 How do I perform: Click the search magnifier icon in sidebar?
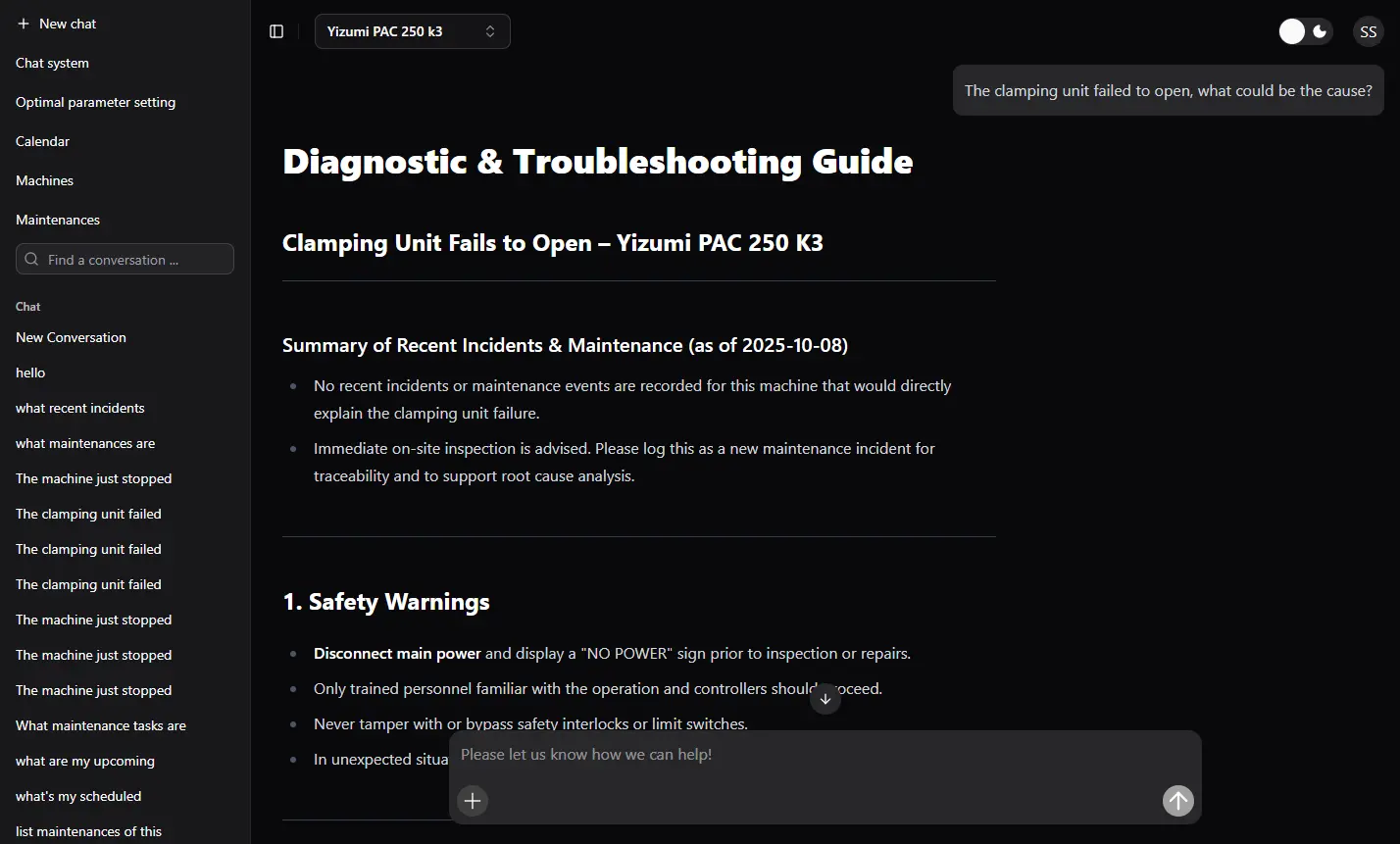pos(32,260)
